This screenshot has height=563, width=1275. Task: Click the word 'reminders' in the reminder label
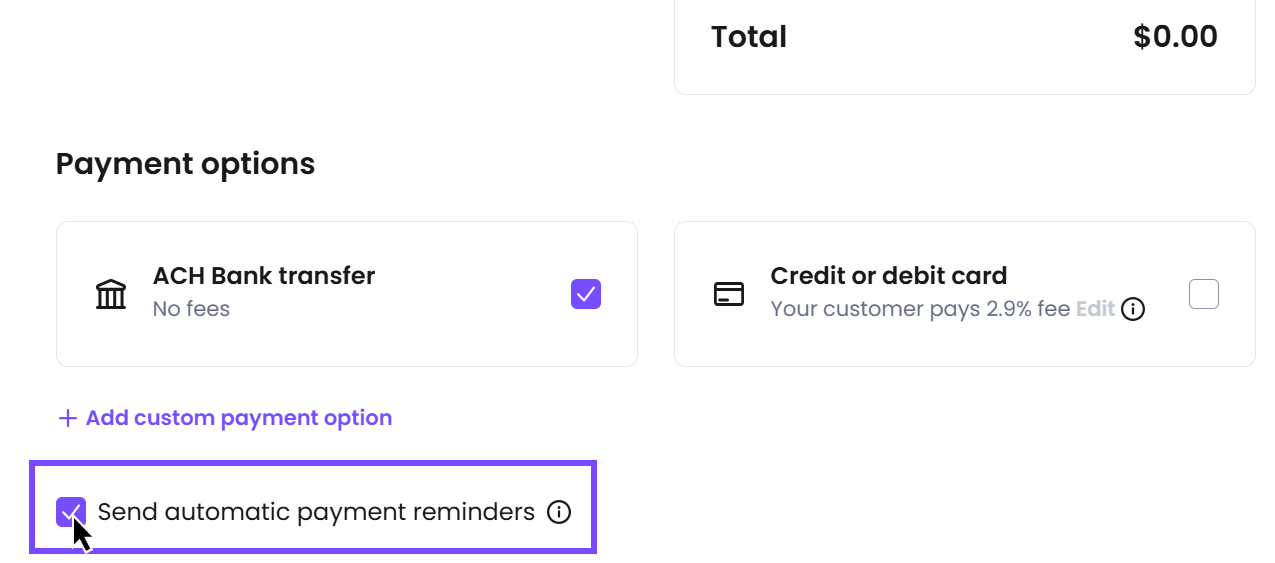point(473,512)
